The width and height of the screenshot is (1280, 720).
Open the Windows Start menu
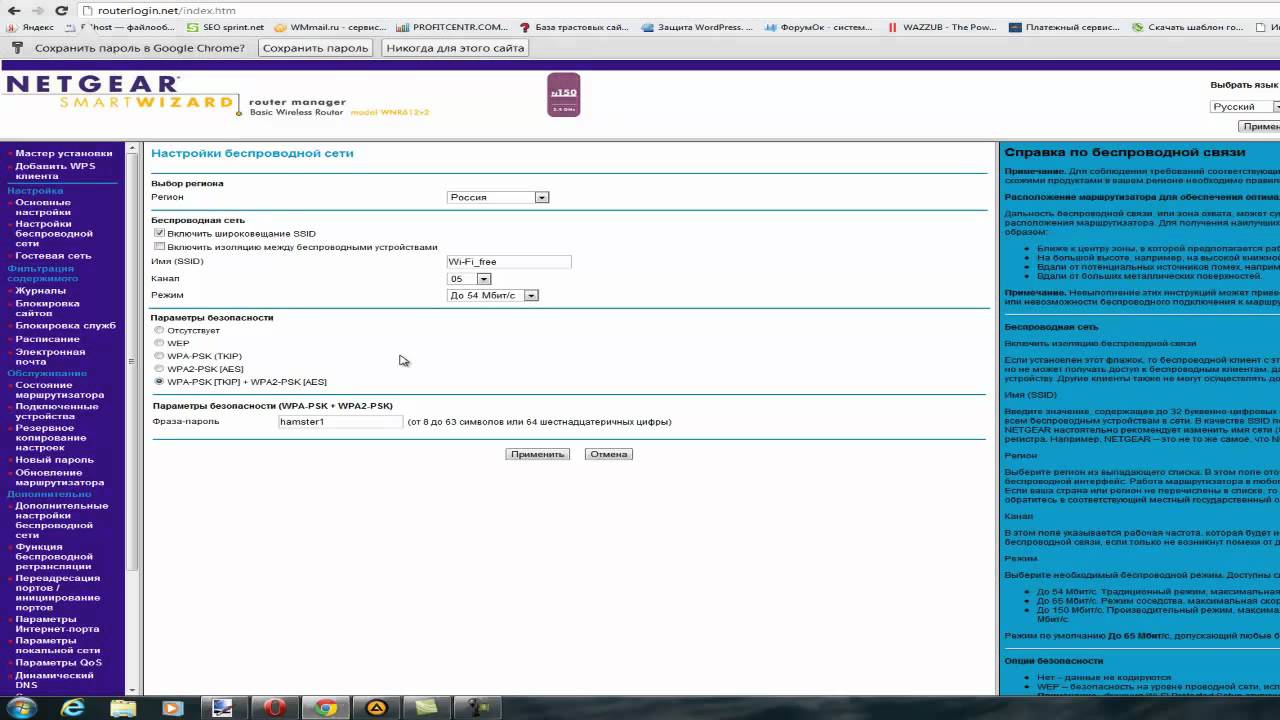tap(21, 708)
